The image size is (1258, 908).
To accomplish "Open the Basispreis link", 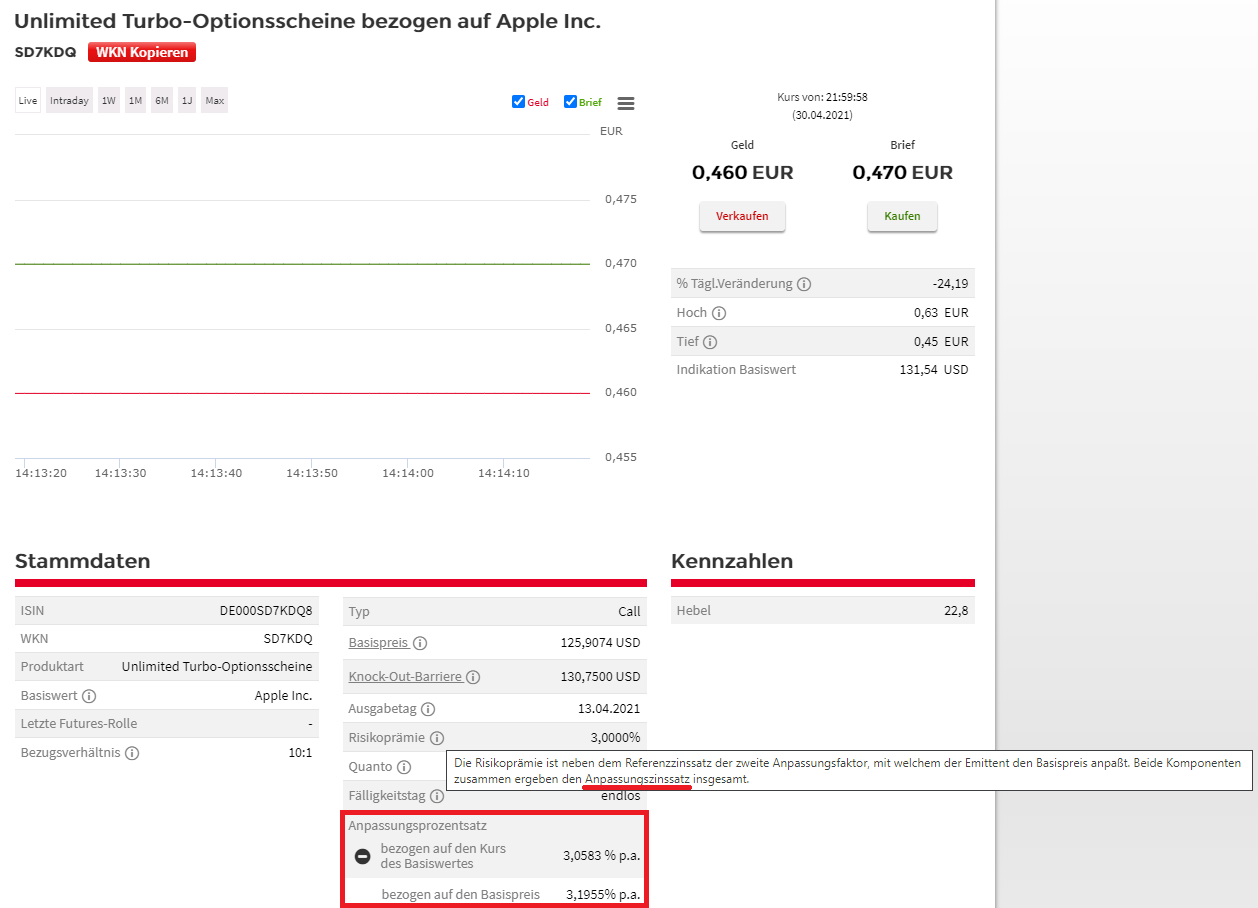I will coord(378,643).
